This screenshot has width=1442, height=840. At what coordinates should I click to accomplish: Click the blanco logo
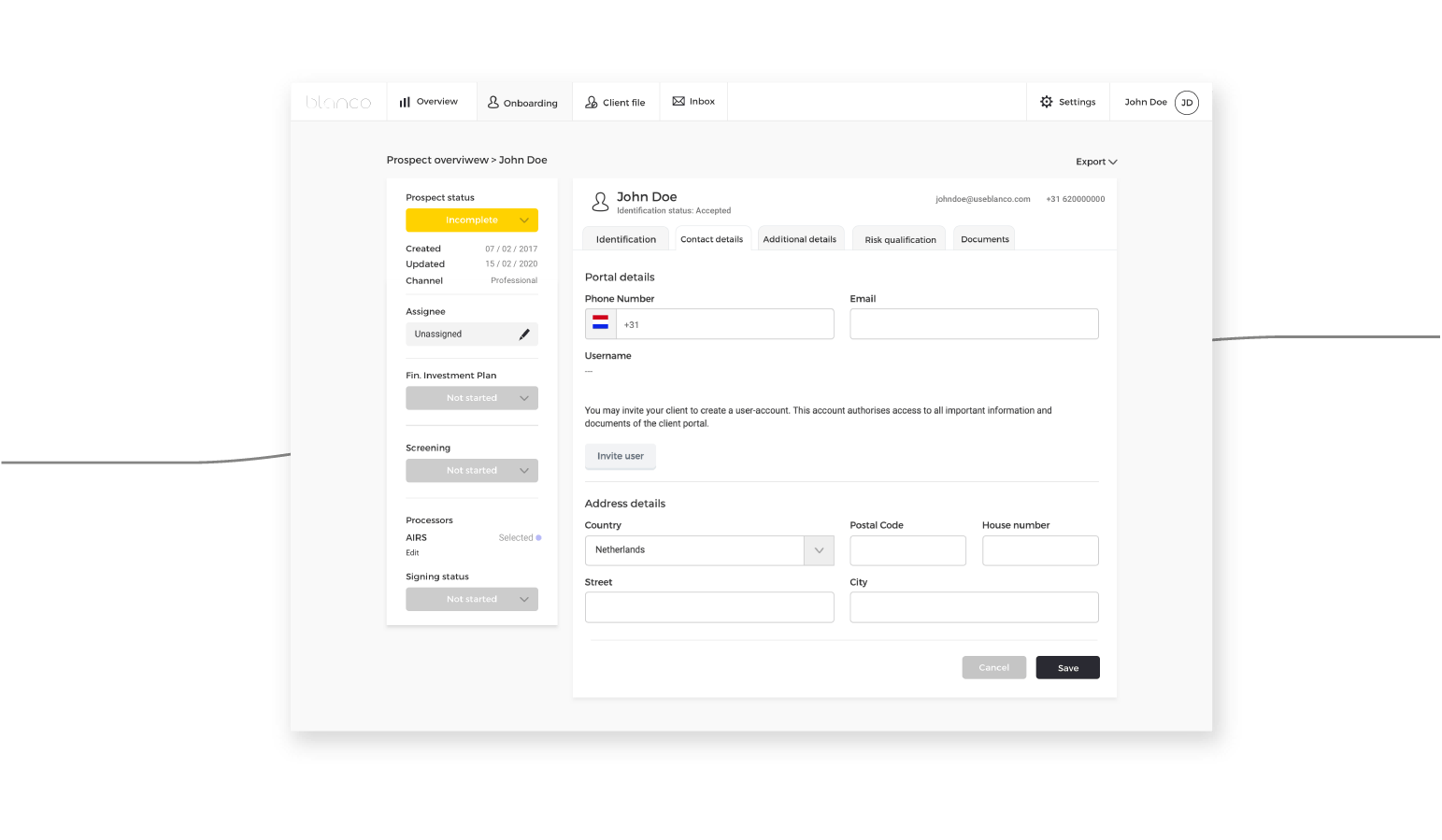click(x=338, y=102)
